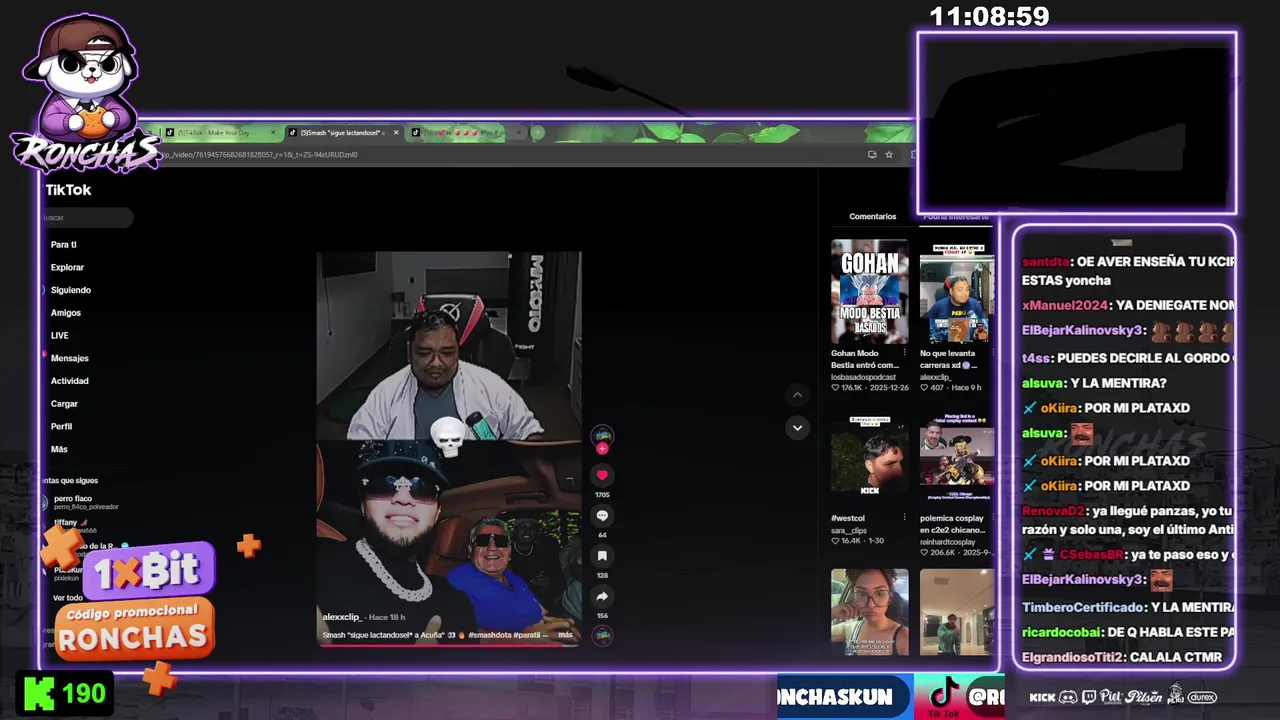Click chat user 'ricardocobai'
Image resolution: width=1280 pixels, height=720 pixels.
click(1061, 632)
